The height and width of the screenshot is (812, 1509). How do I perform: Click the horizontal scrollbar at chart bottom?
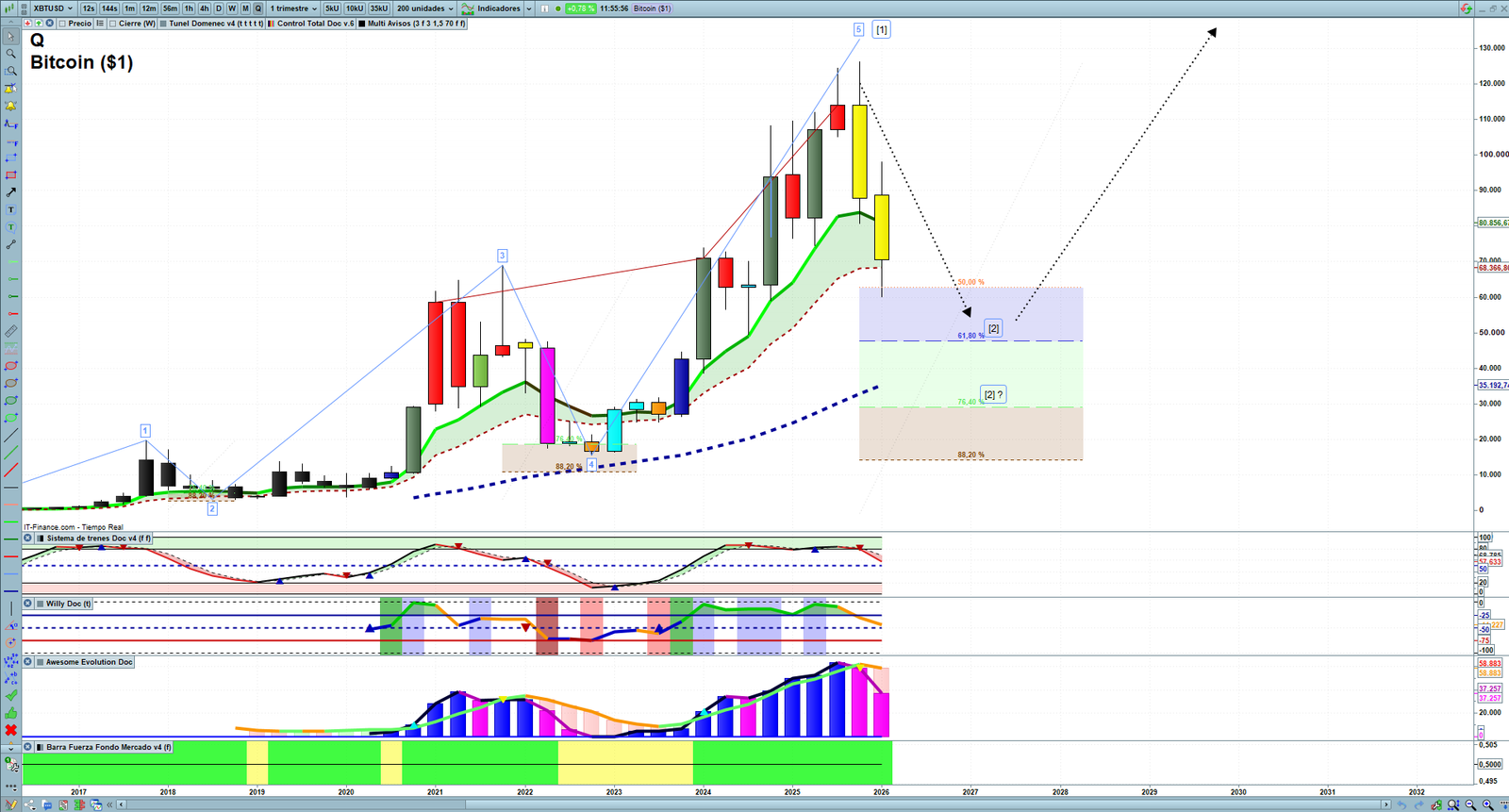(x=754, y=804)
